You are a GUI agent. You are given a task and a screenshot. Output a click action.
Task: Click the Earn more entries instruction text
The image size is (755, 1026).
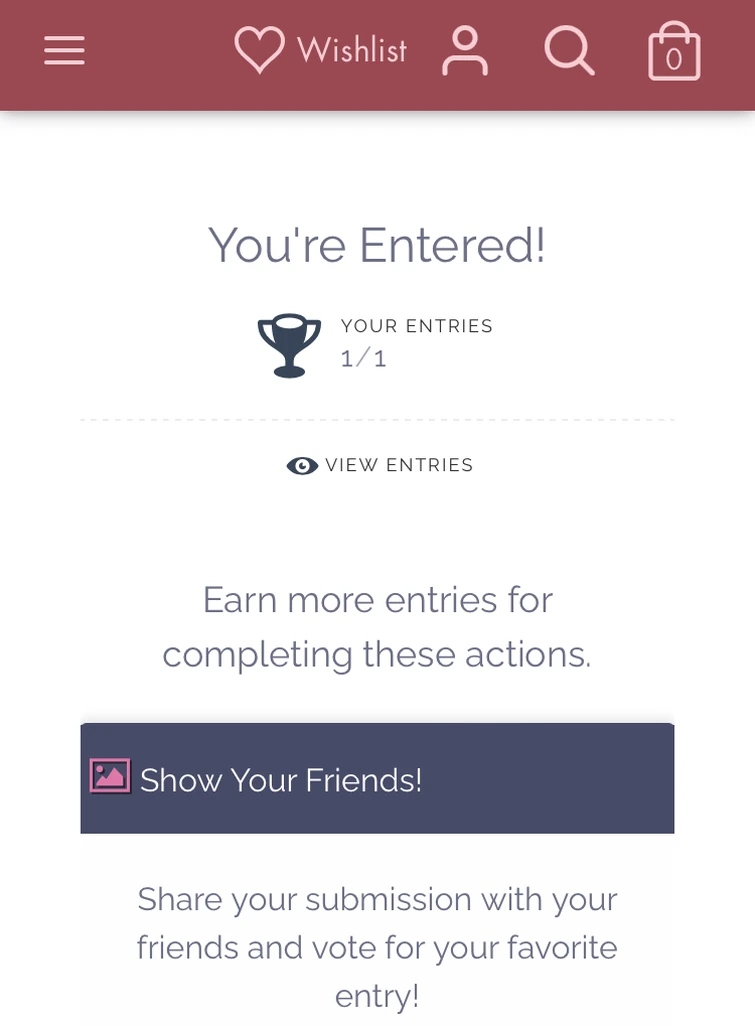pyautogui.click(x=377, y=627)
